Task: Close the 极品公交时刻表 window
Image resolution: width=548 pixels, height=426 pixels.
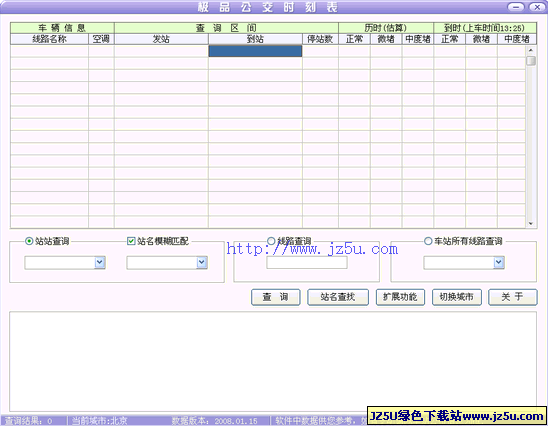Action: (x=537, y=7)
